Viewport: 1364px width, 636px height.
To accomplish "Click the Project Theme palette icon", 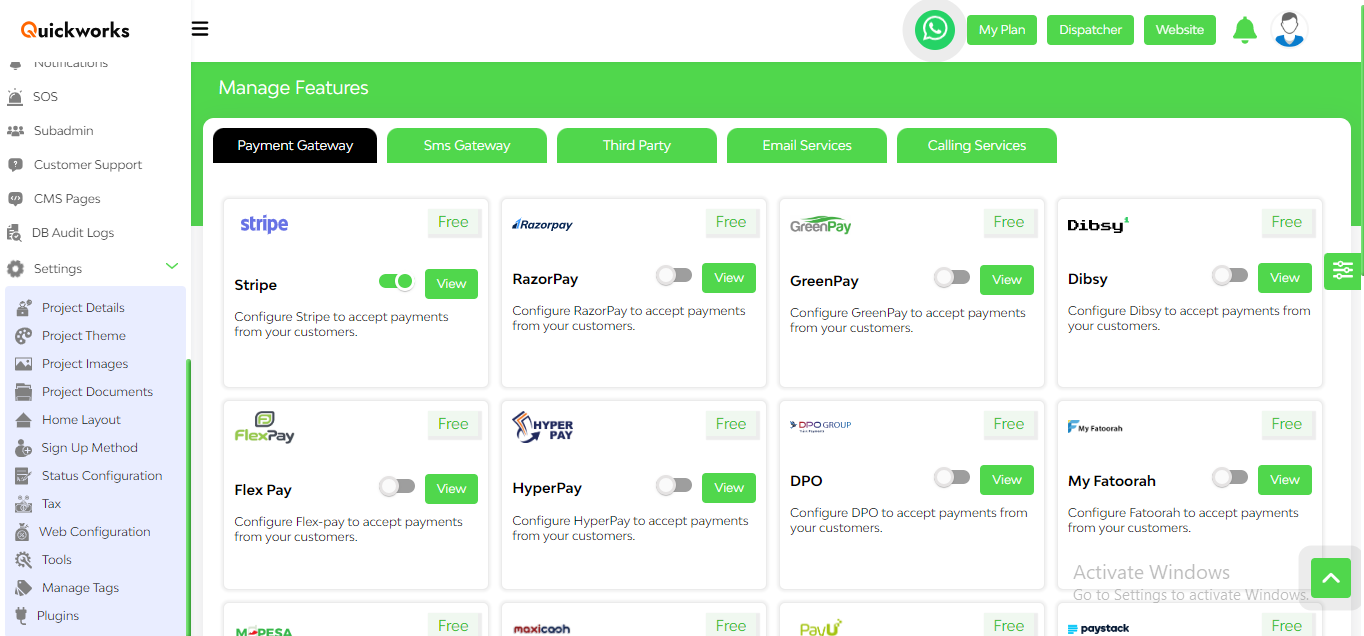I will [24, 336].
